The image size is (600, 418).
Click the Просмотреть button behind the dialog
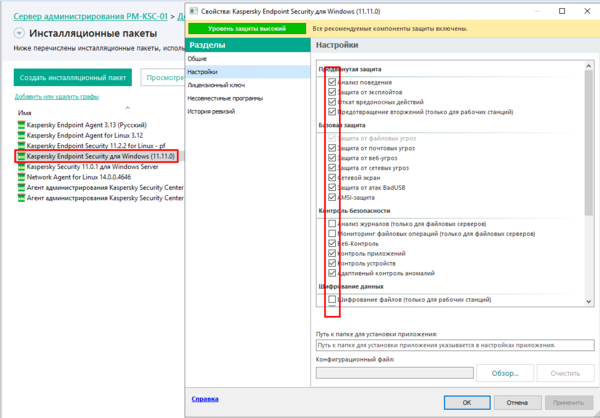(163, 77)
